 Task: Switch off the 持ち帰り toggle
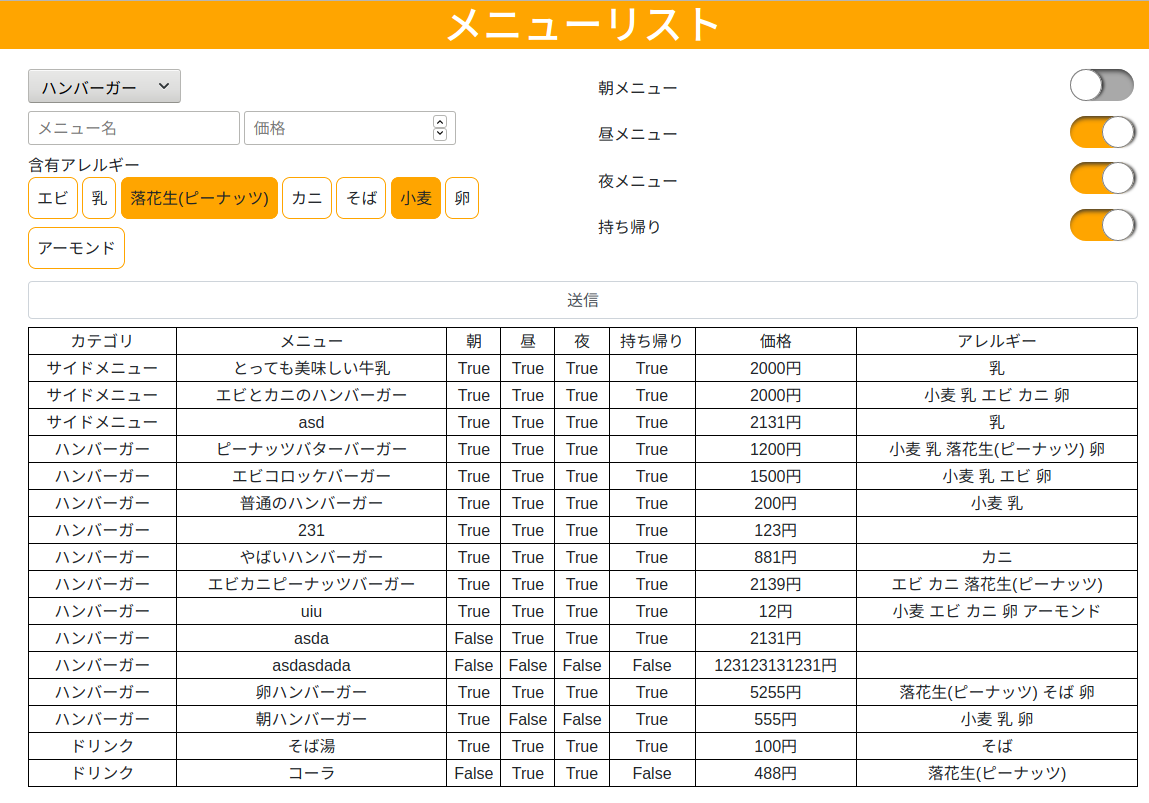point(1102,225)
